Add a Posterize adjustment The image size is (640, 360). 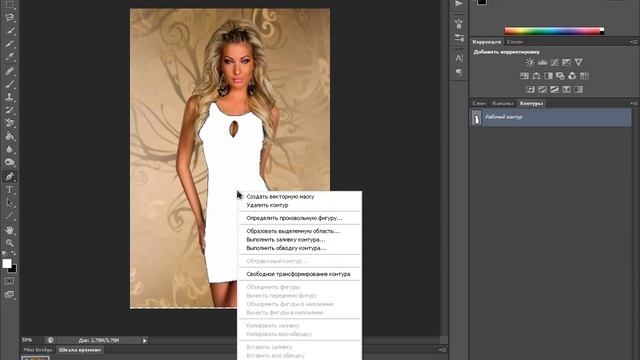click(x=542, y=89)
